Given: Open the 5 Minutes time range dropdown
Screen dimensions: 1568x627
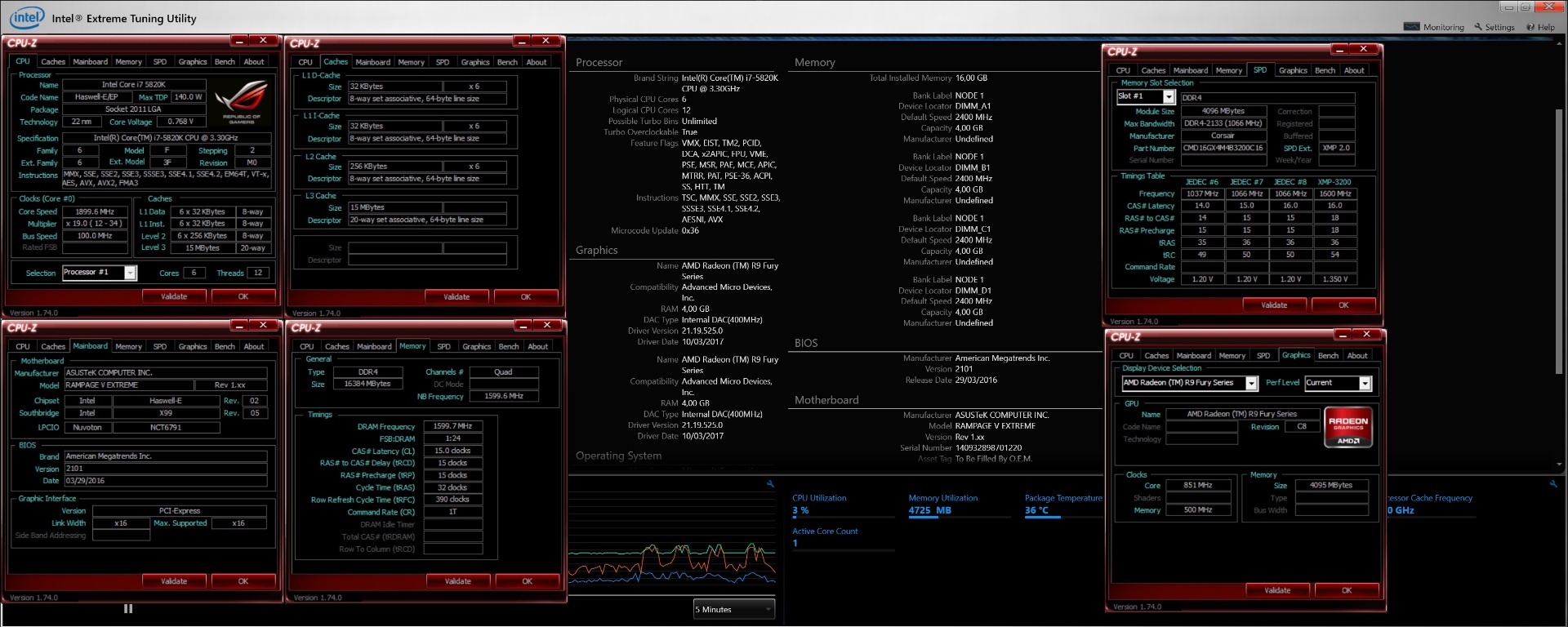Looking at the screenshot, I should point(733,609).
